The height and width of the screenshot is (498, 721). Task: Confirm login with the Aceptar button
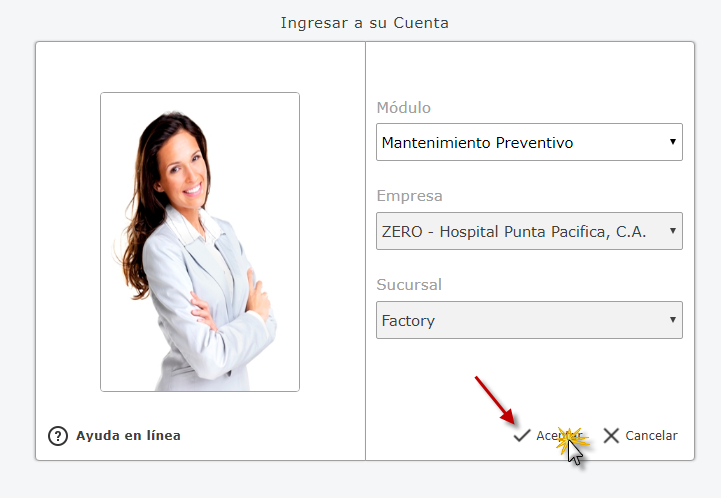coord(548,435)
